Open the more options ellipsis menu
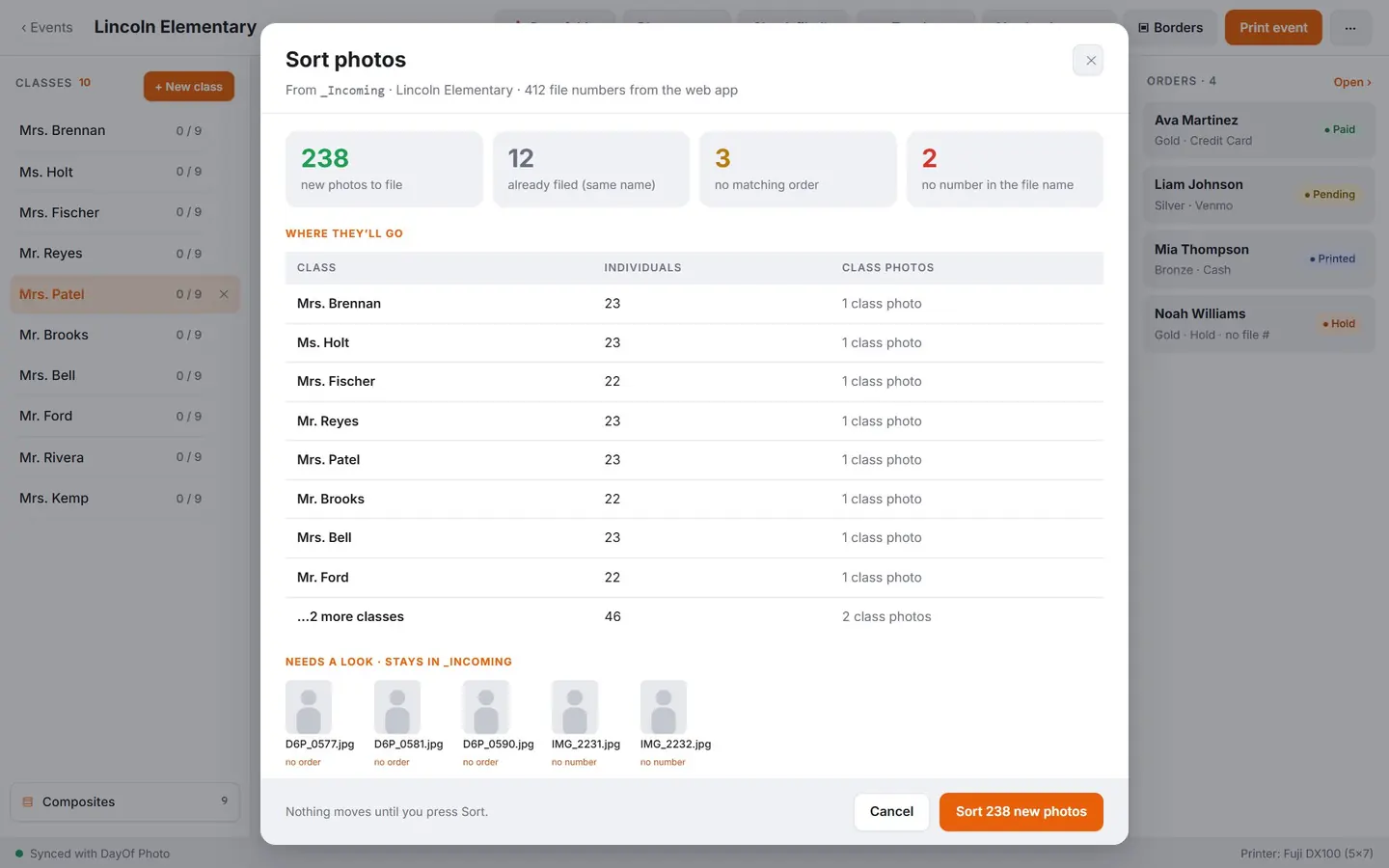Image resolution: width=1389 pixels, height=868 pixels. [x=1350, y=28]
